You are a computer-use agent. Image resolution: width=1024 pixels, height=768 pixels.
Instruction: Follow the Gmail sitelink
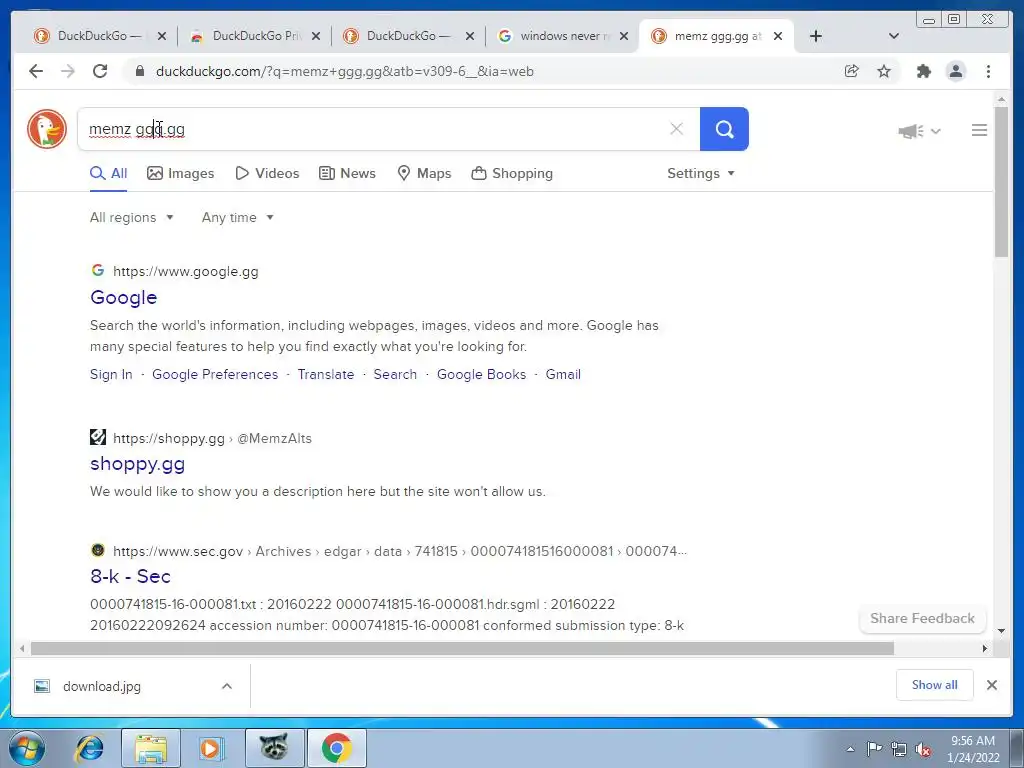click(563, 374)
